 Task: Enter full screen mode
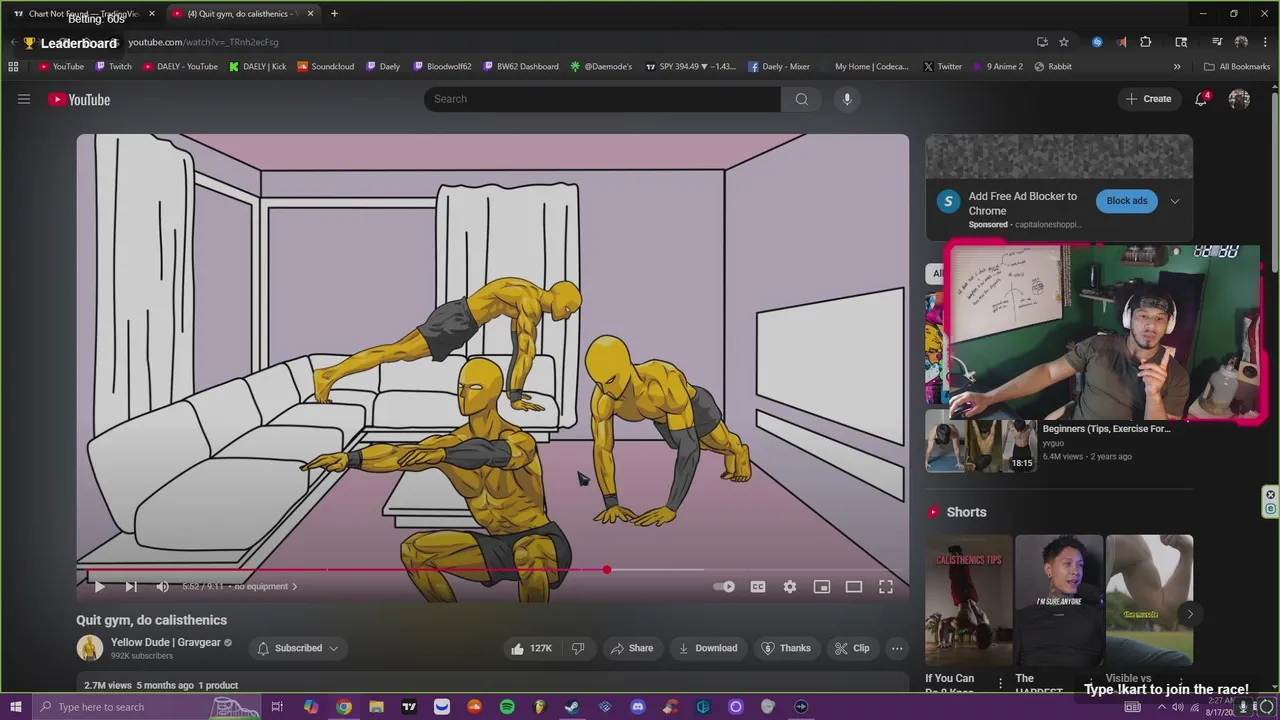[x=886, y=587]
